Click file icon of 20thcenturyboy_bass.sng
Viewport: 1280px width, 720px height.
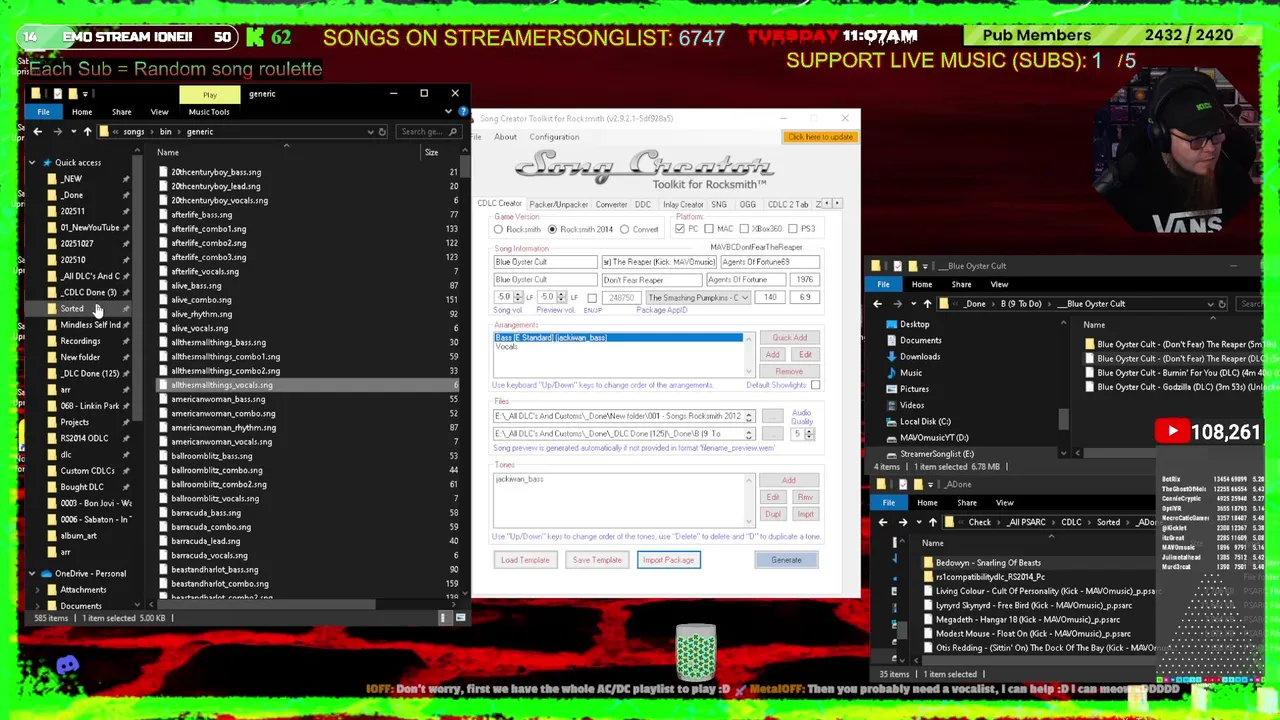(163, 172)
